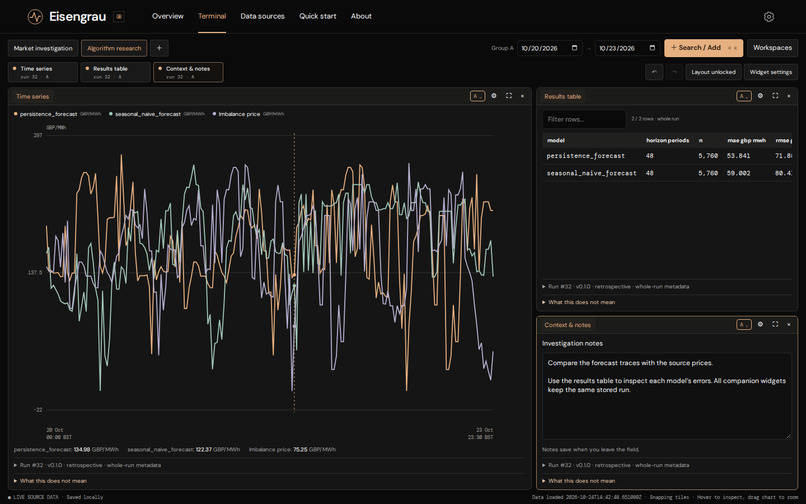Open the Data sources nav item

pyautogui.click(x=262, y=16)
